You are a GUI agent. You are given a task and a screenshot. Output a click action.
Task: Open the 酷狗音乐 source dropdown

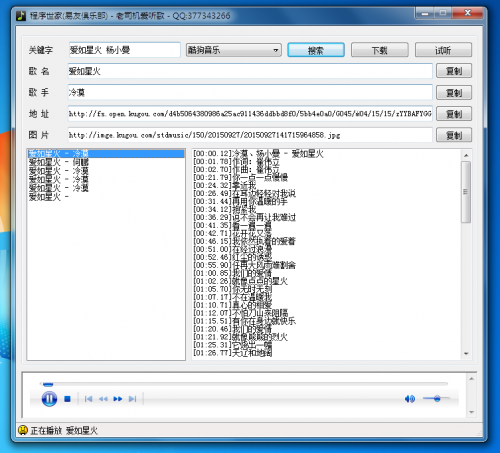233,50
